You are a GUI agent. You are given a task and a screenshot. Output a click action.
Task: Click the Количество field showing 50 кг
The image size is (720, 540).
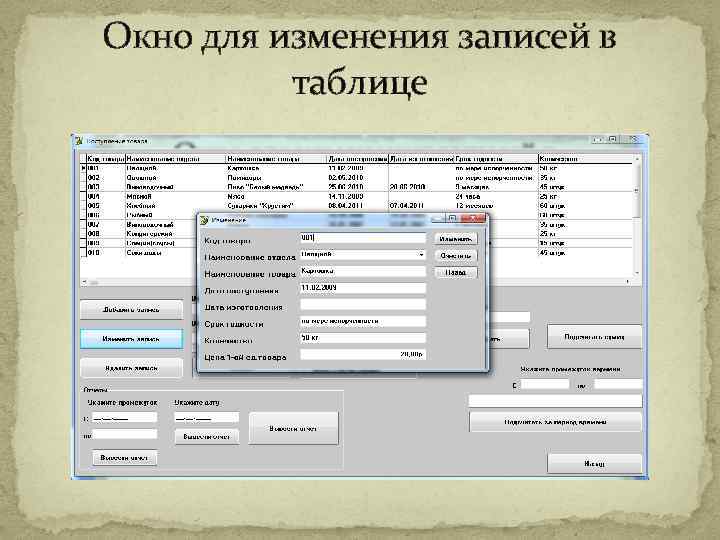tap(363, 338)
